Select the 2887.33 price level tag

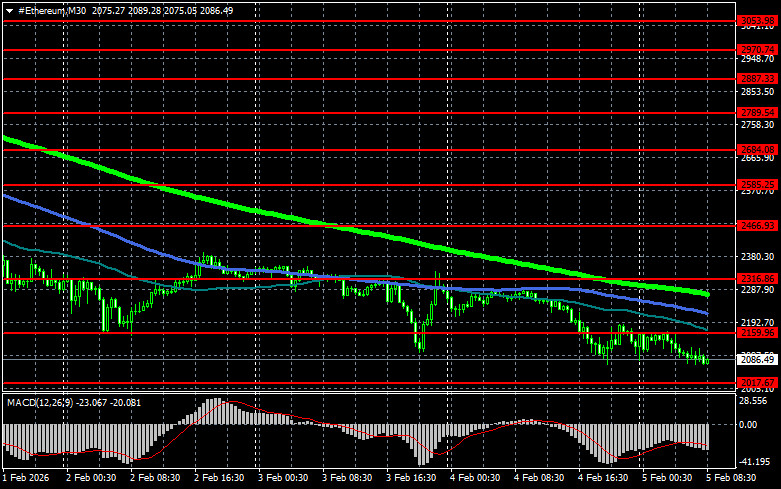pos(757,78)
